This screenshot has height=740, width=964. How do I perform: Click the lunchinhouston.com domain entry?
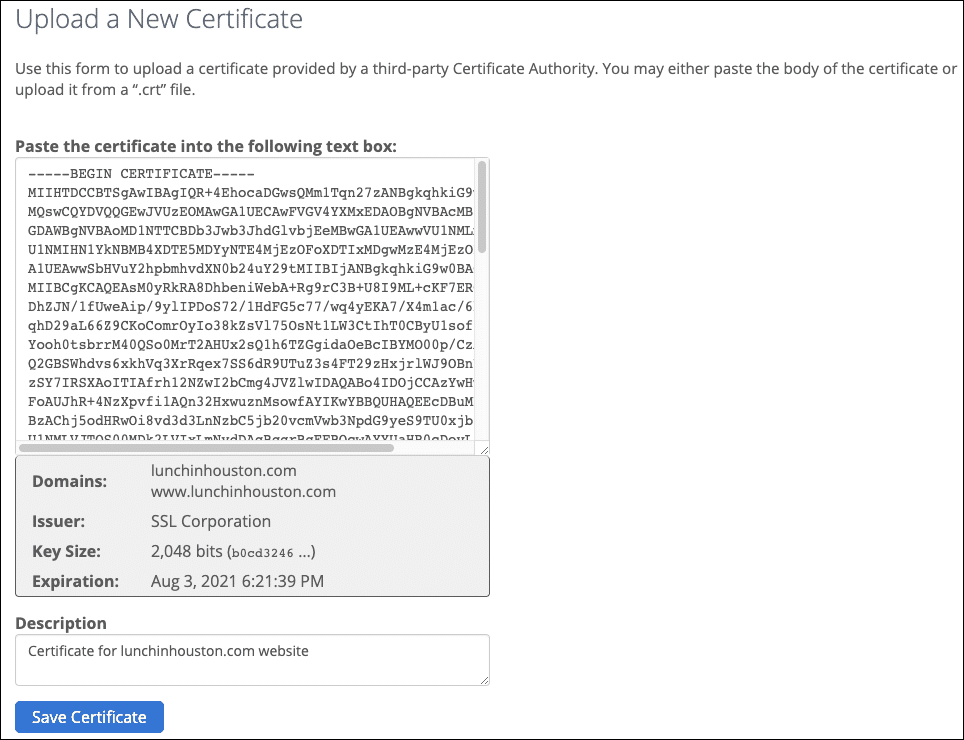point(223,471)
